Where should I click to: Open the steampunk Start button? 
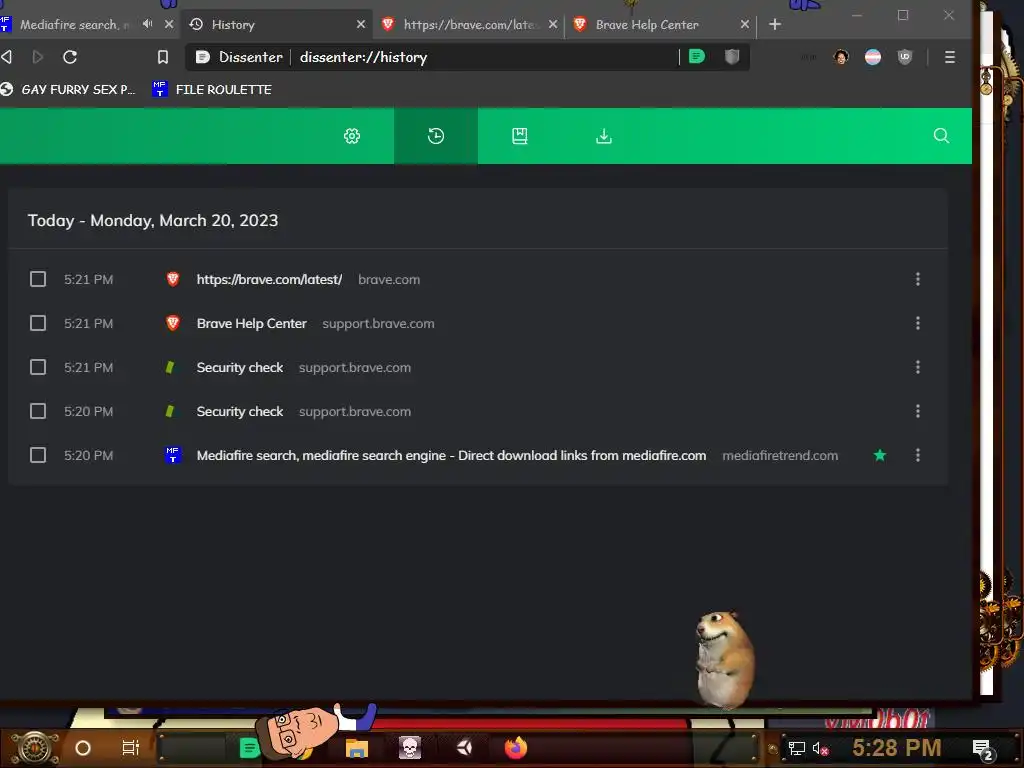(x=34, y=748)
